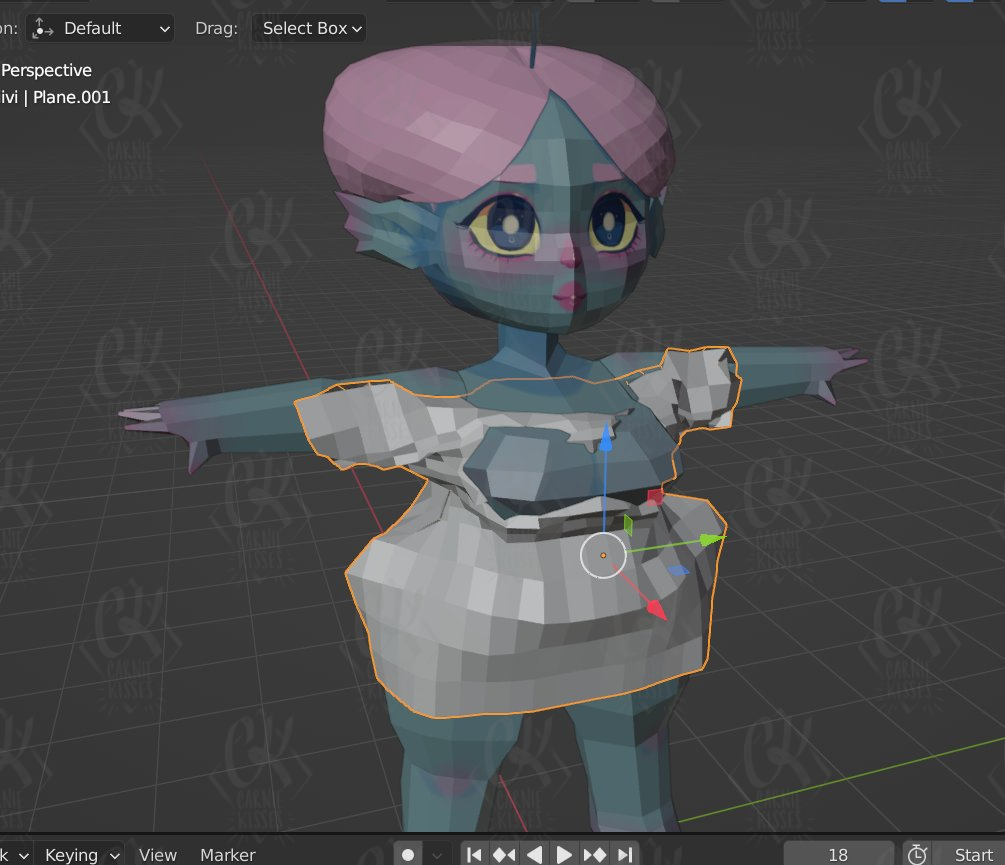Expand the auto keyframing options dropdown

point(437,854)
